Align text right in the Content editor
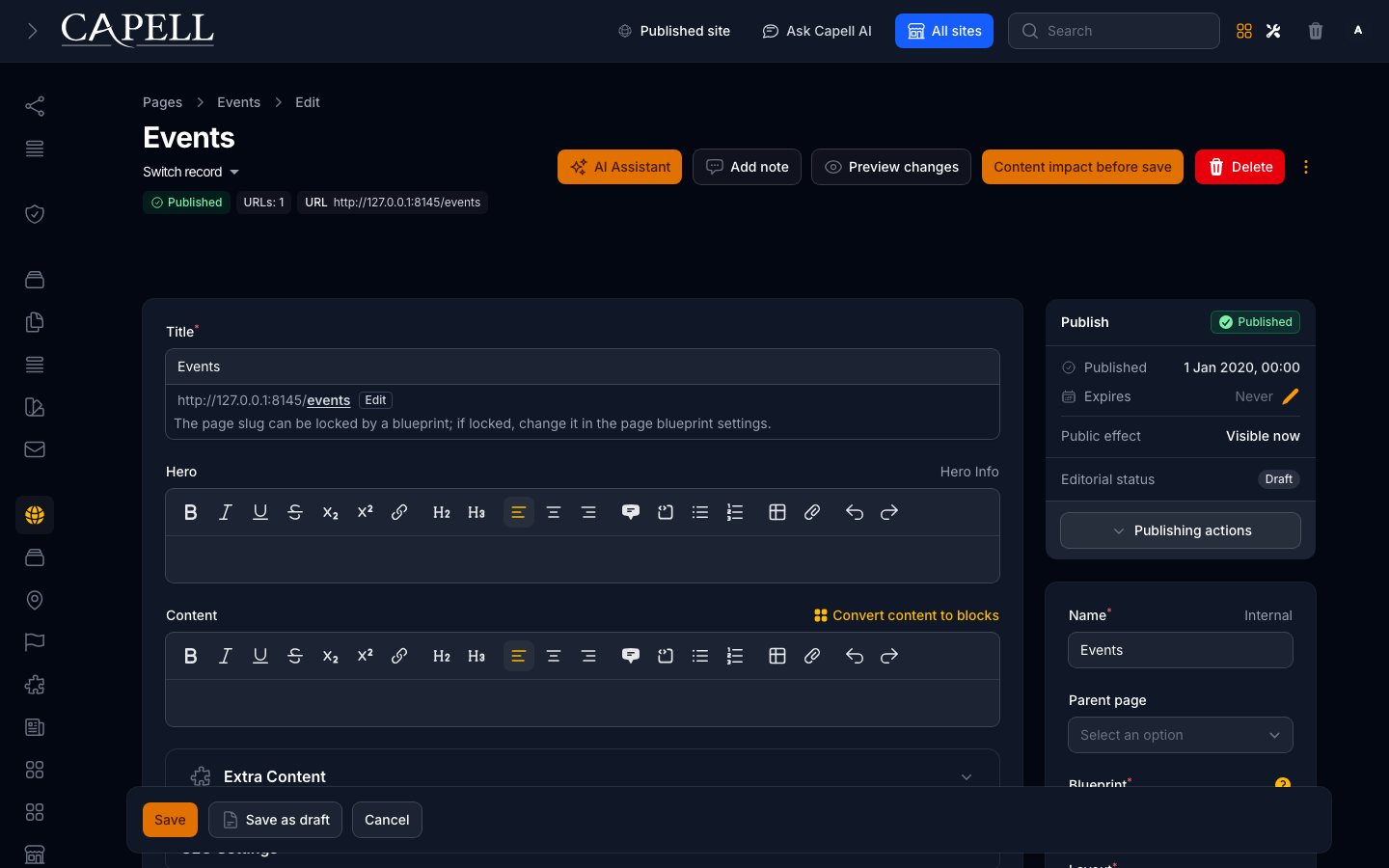 pyautogui.click(x=588, y=656)
